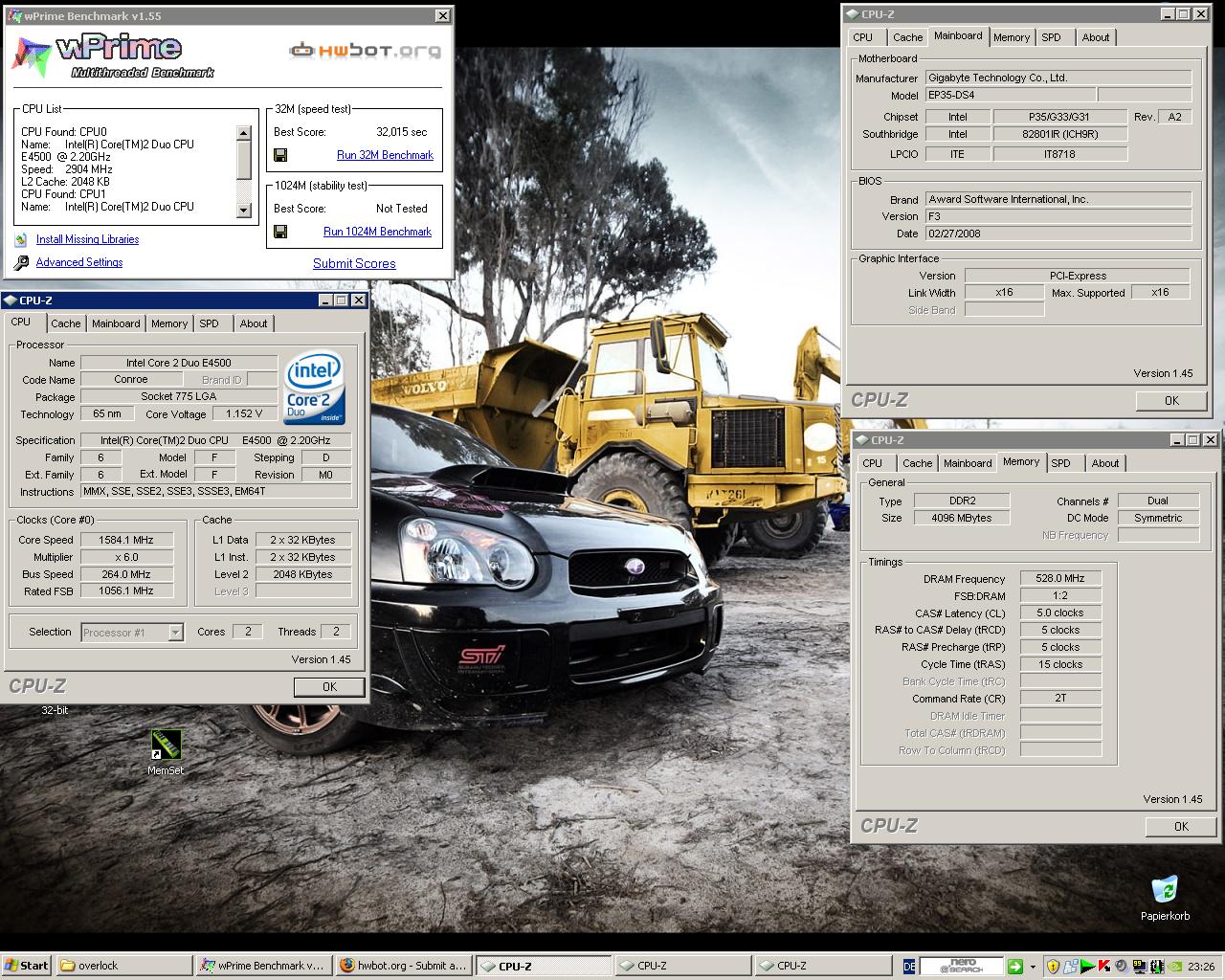1225x980 pixels.
Task: Open the Windows security shield tray icon
Action: click(1053, 967)
